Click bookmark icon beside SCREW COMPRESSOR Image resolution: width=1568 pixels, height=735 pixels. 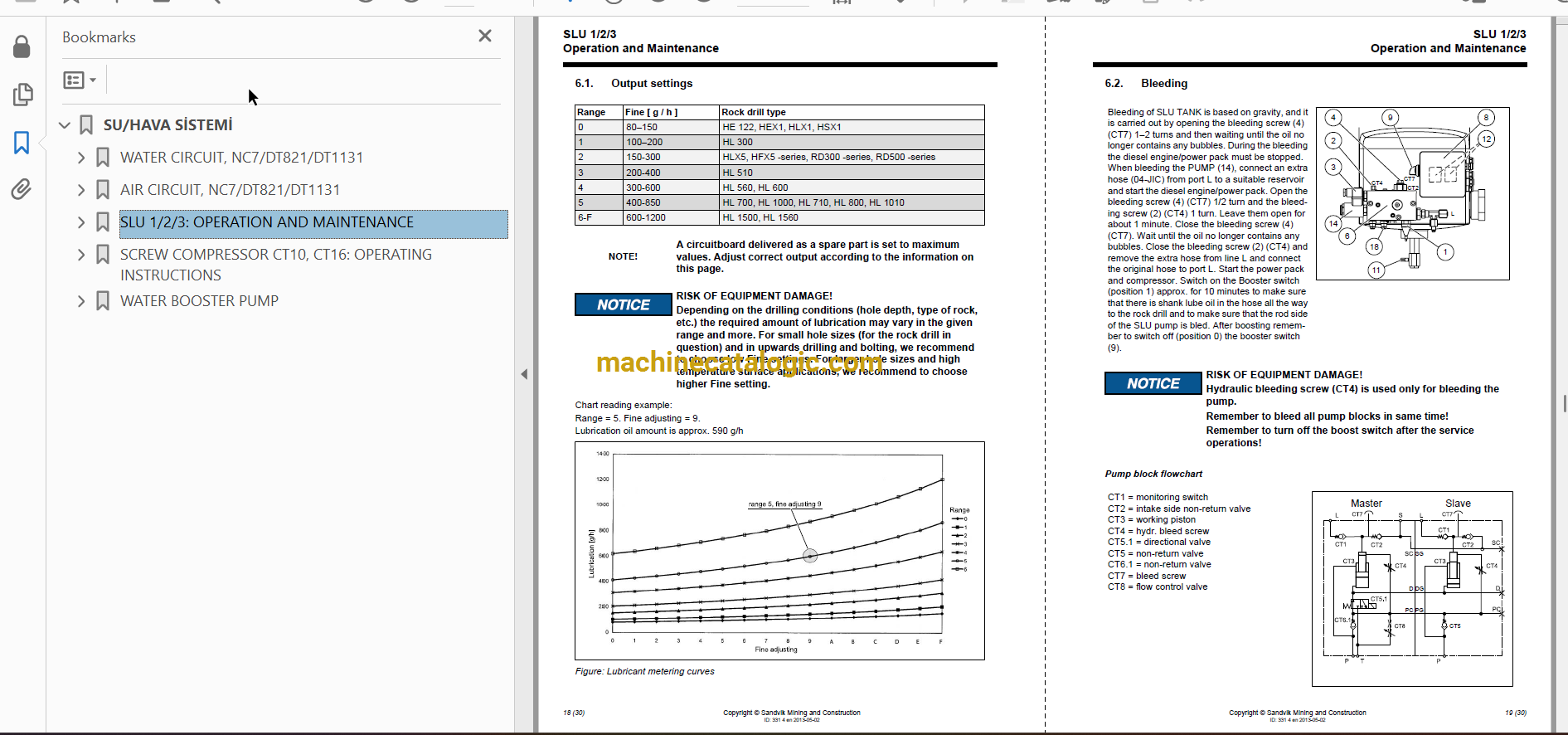103,255
